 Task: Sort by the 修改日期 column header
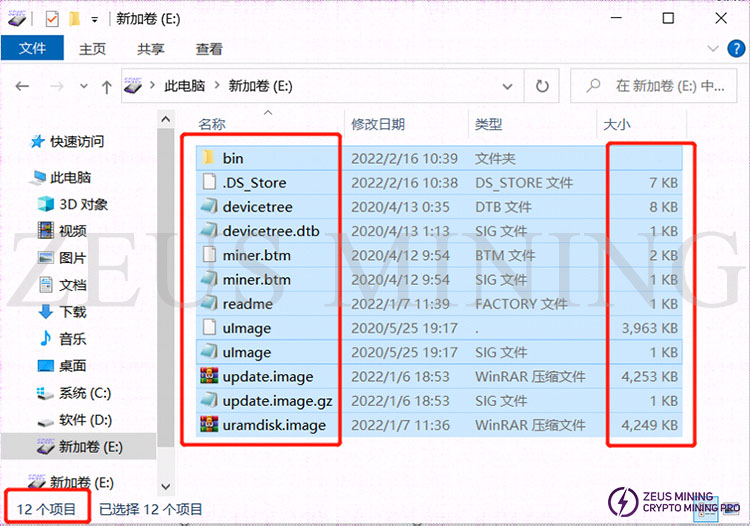(x=378, y=124)
